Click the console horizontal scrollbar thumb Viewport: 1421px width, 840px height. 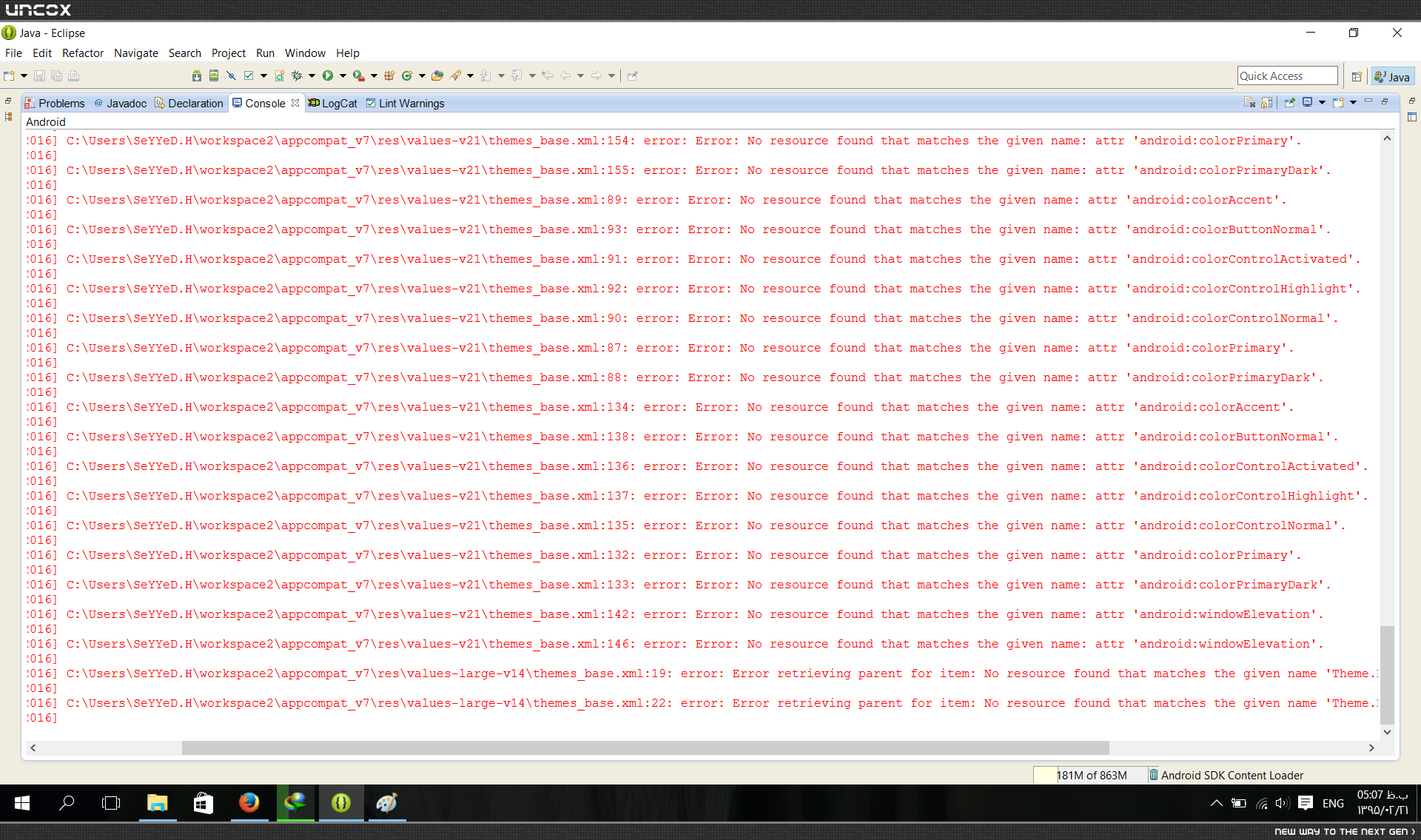pyautogui.click(x=645, y=748)
